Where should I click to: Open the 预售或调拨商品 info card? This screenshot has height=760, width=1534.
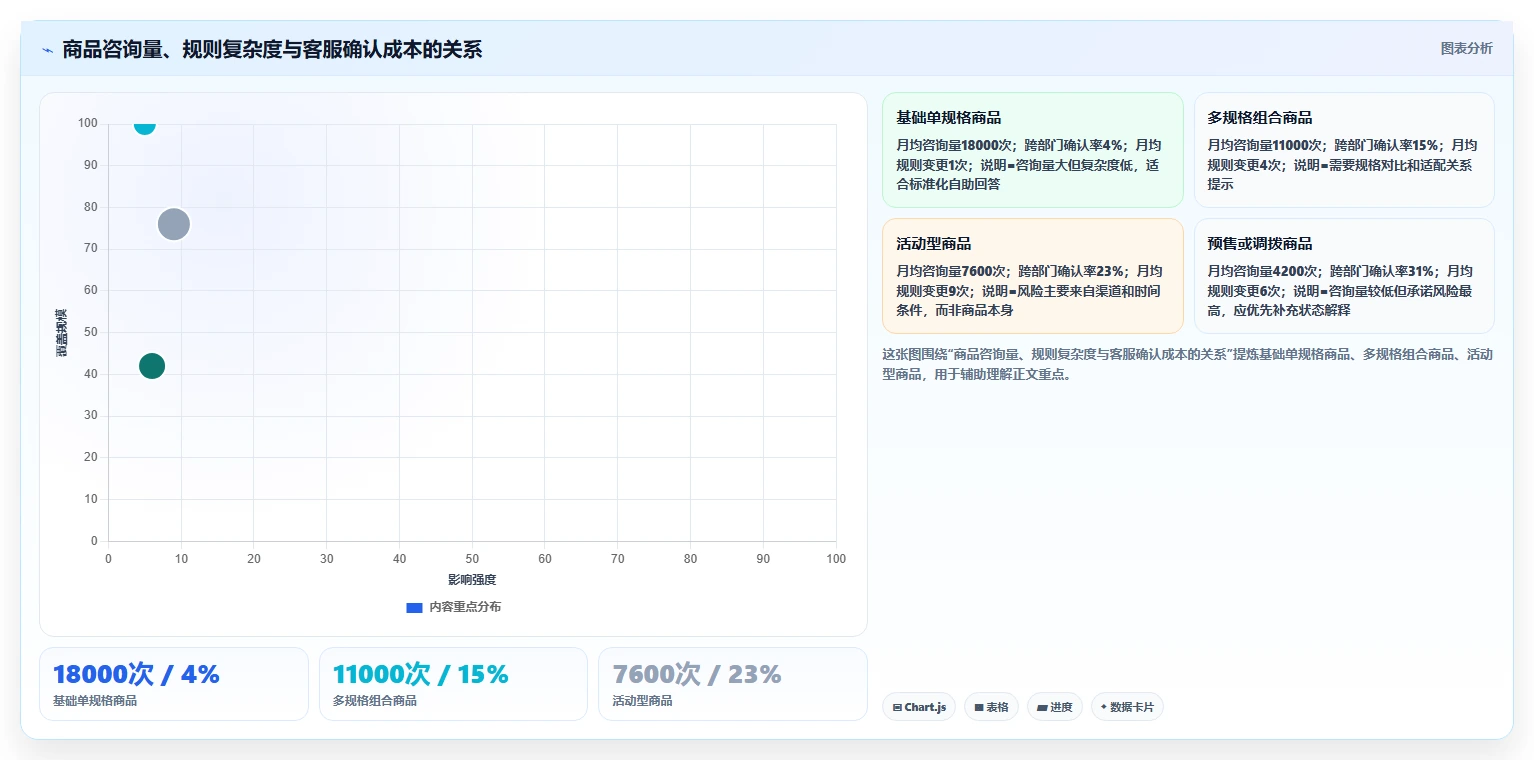[1344, 276]
